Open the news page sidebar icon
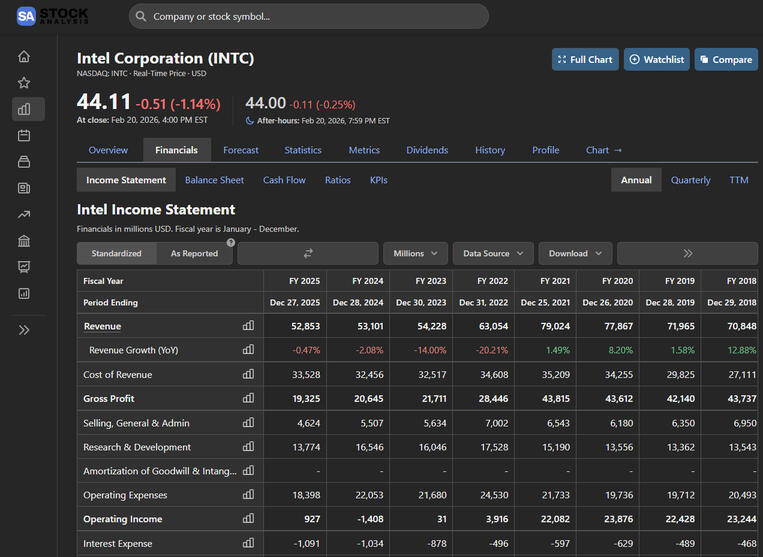Screen dimensions: 763x557 tap(24, 188)
